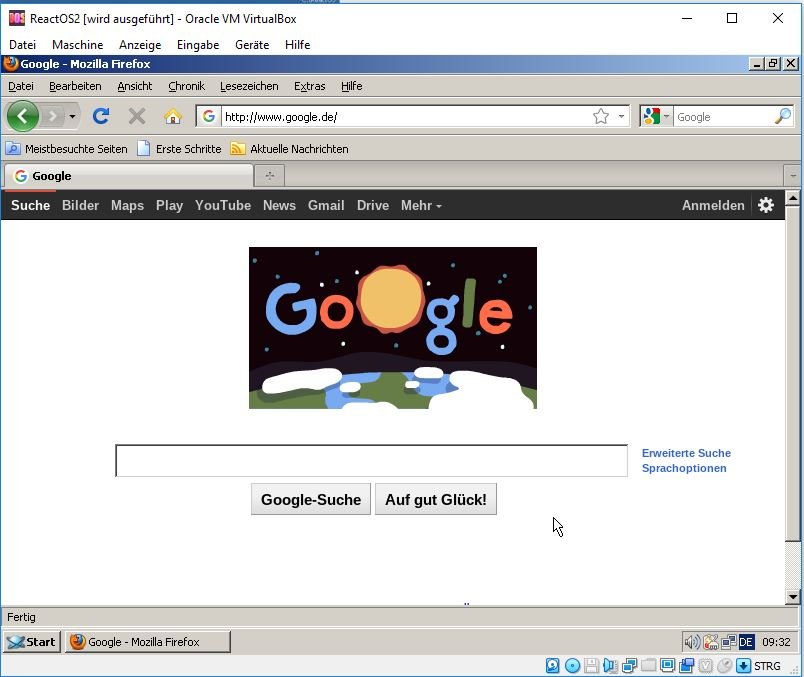Image resolution: width=804 pixels, height=677 pixels.
Task: Open Erweiterte Suche link
Action: [686, 453]
